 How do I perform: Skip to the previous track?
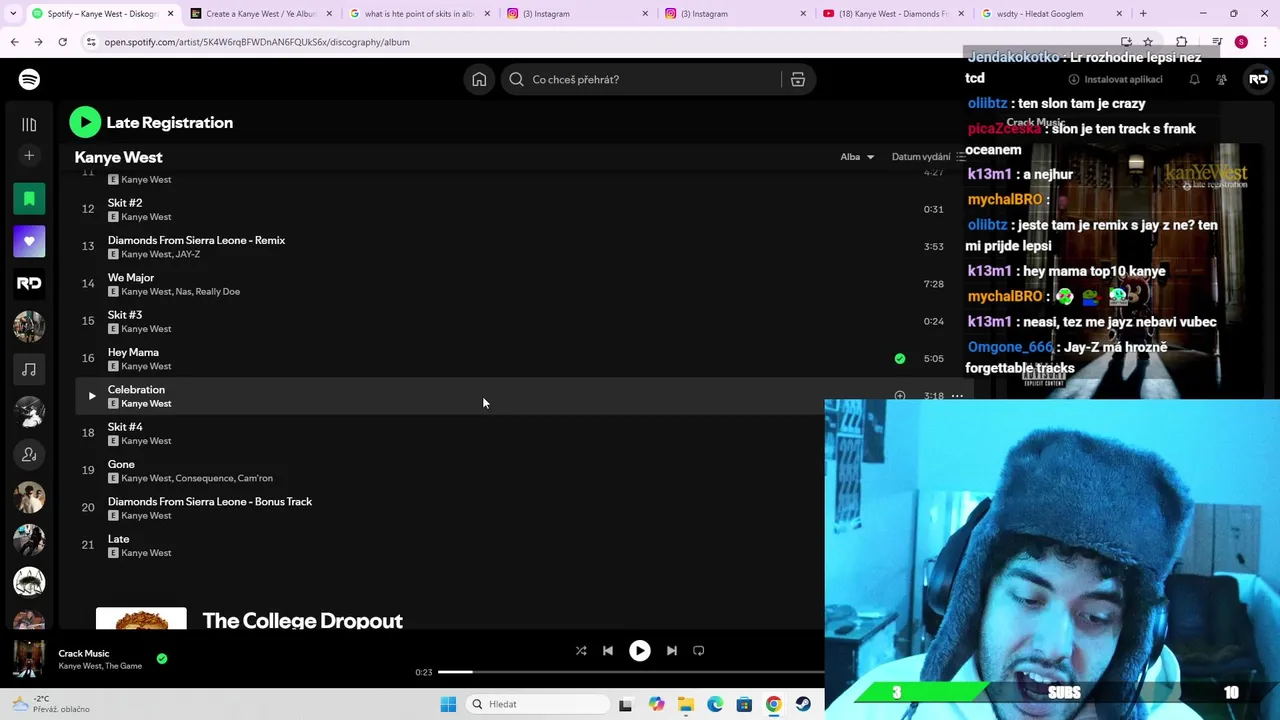pyautogui.click(x=608, y=650)
